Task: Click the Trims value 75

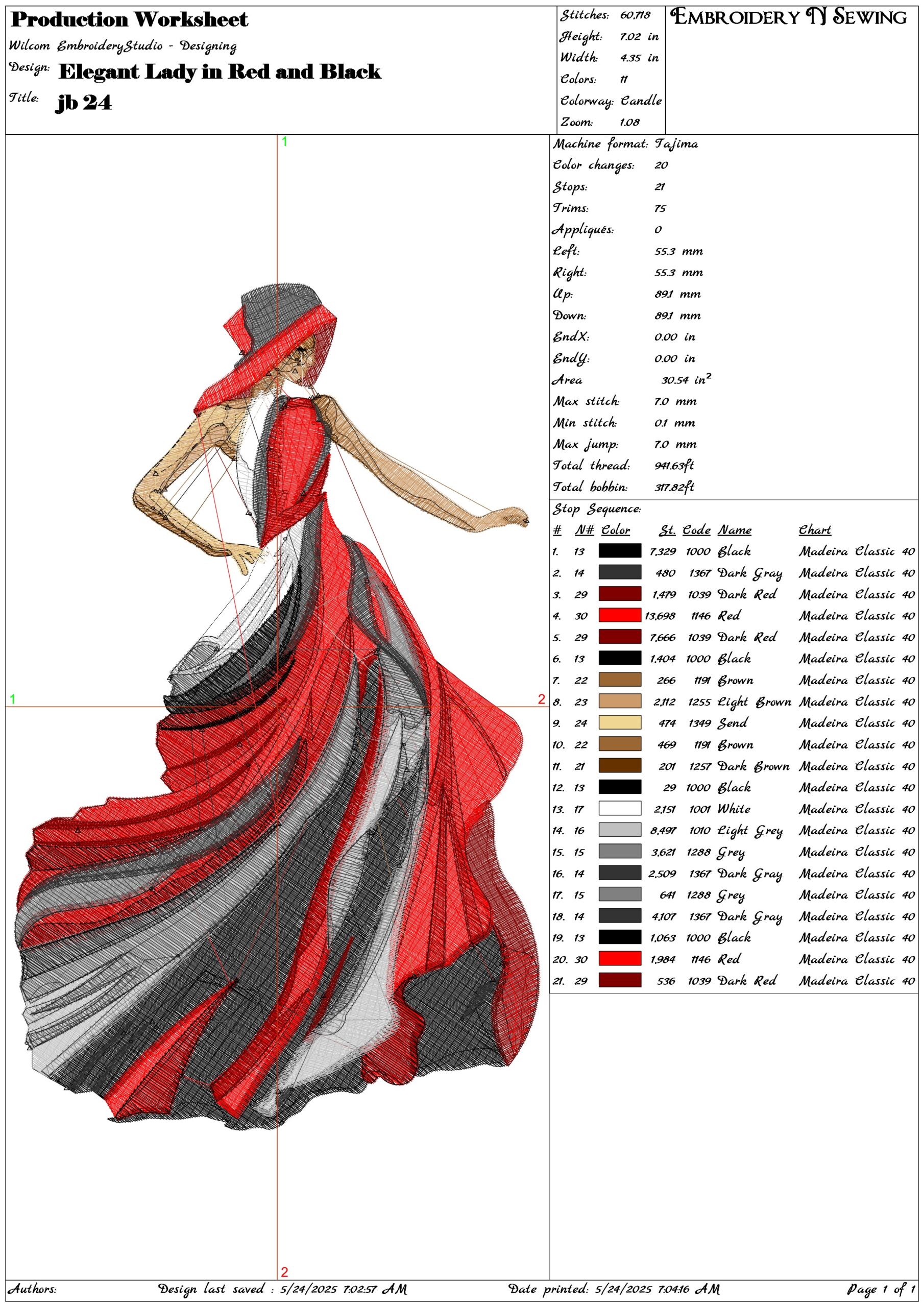Action: coord(660,208)
